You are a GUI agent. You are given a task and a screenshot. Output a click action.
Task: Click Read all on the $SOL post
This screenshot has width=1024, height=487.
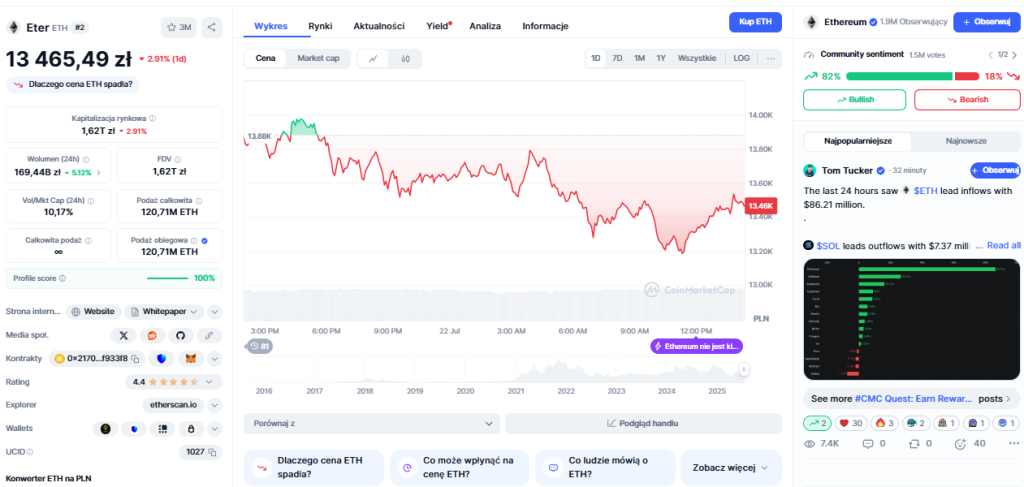(x=1004, y=245)
